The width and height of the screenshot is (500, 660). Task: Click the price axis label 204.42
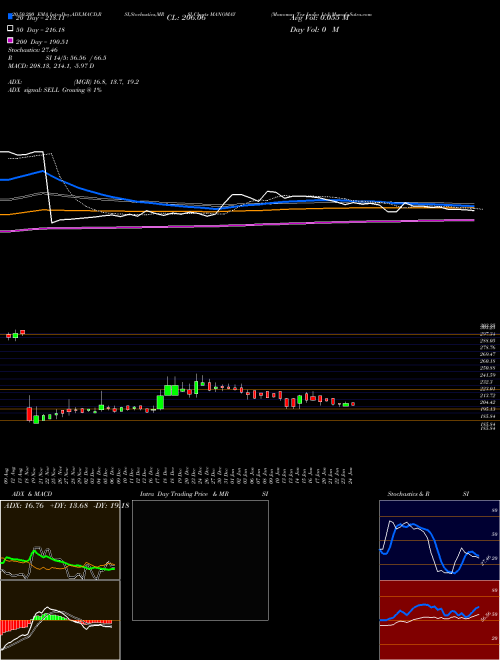coord(487,402)
